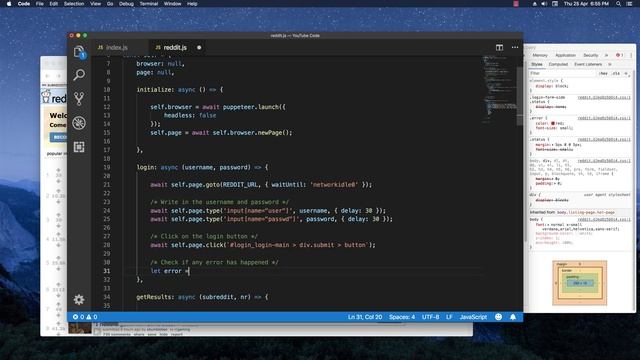Image resolution: width=640 pixels, height=360 pixels.
Task: Open the Memory tab in DevTools
Action: pos(540,55)
